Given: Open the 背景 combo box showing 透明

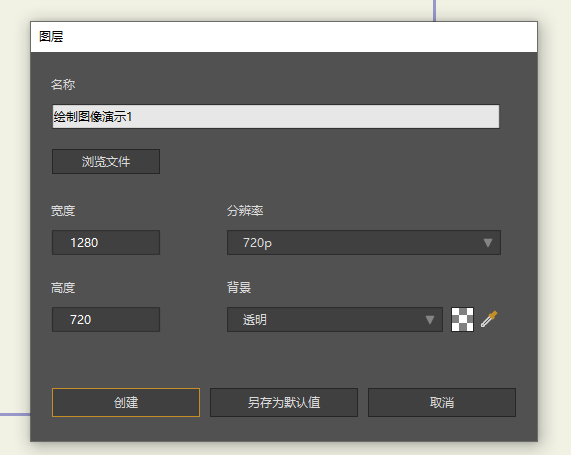Looking at the screenshot, I should click(x=335, y=319).
